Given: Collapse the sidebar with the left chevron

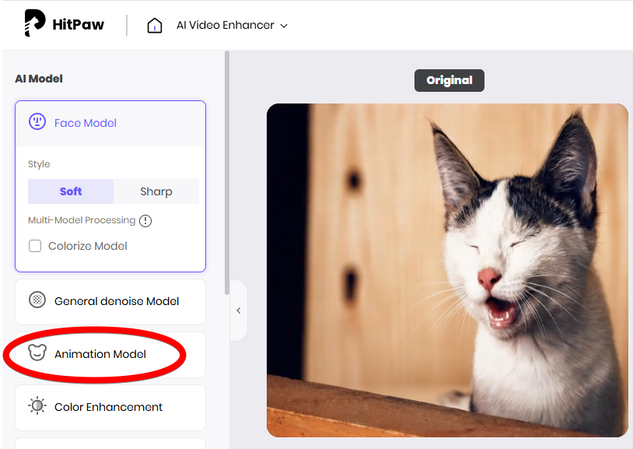Looking at the screenshot, I should (239, 311).
